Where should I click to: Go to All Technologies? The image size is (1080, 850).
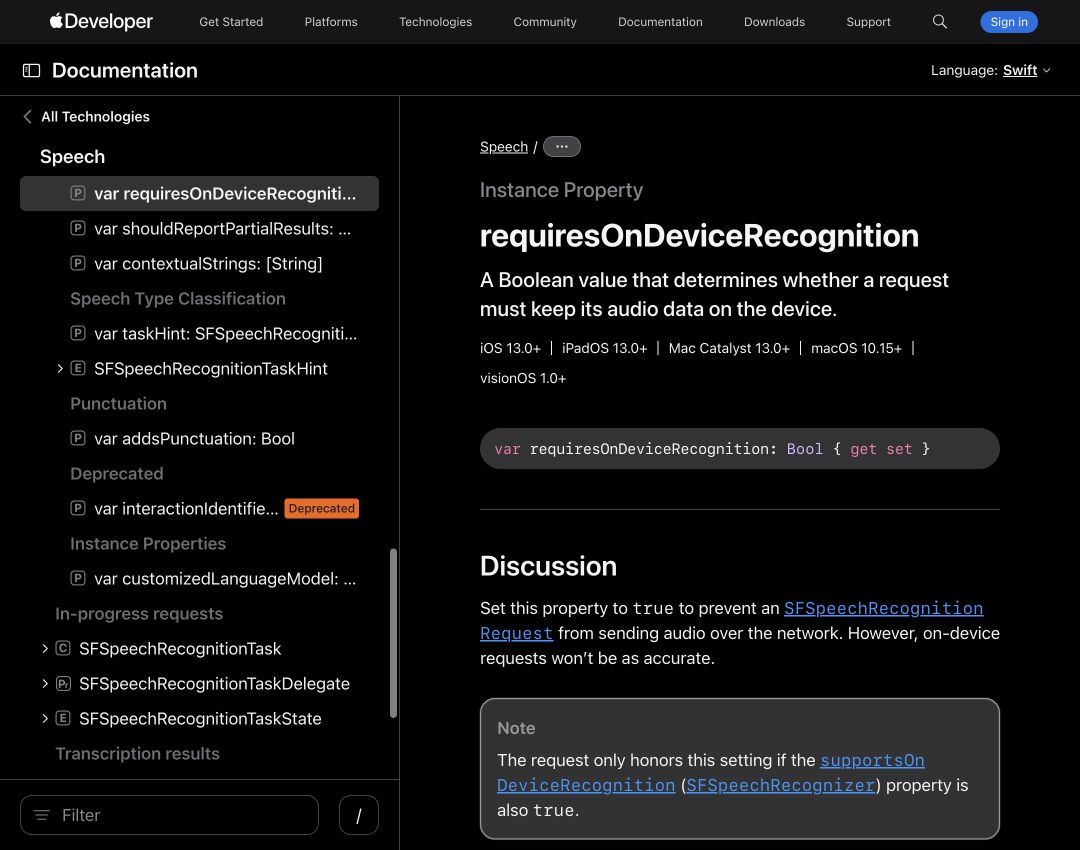pos(95,116)
